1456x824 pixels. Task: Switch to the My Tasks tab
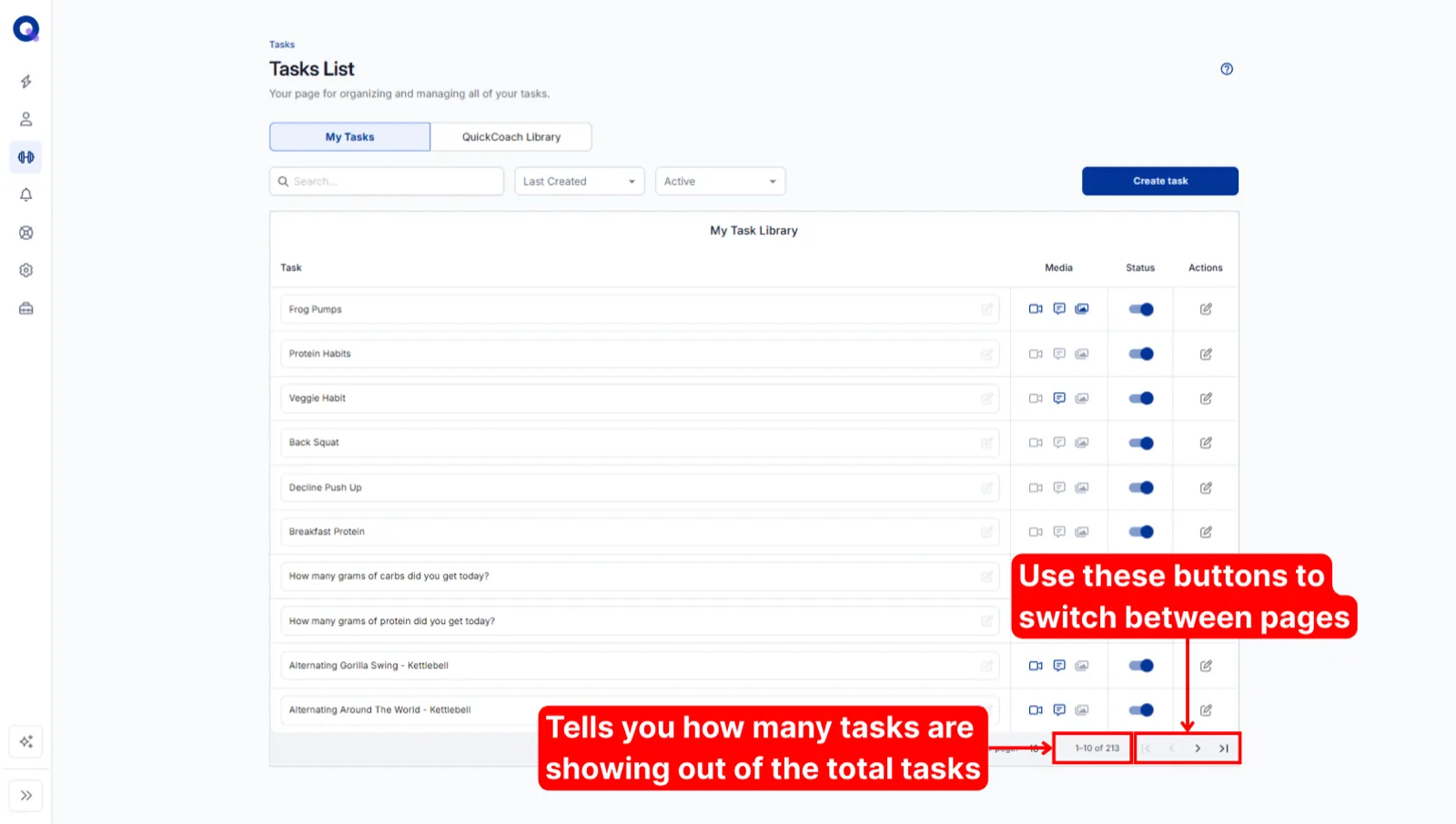349,137
